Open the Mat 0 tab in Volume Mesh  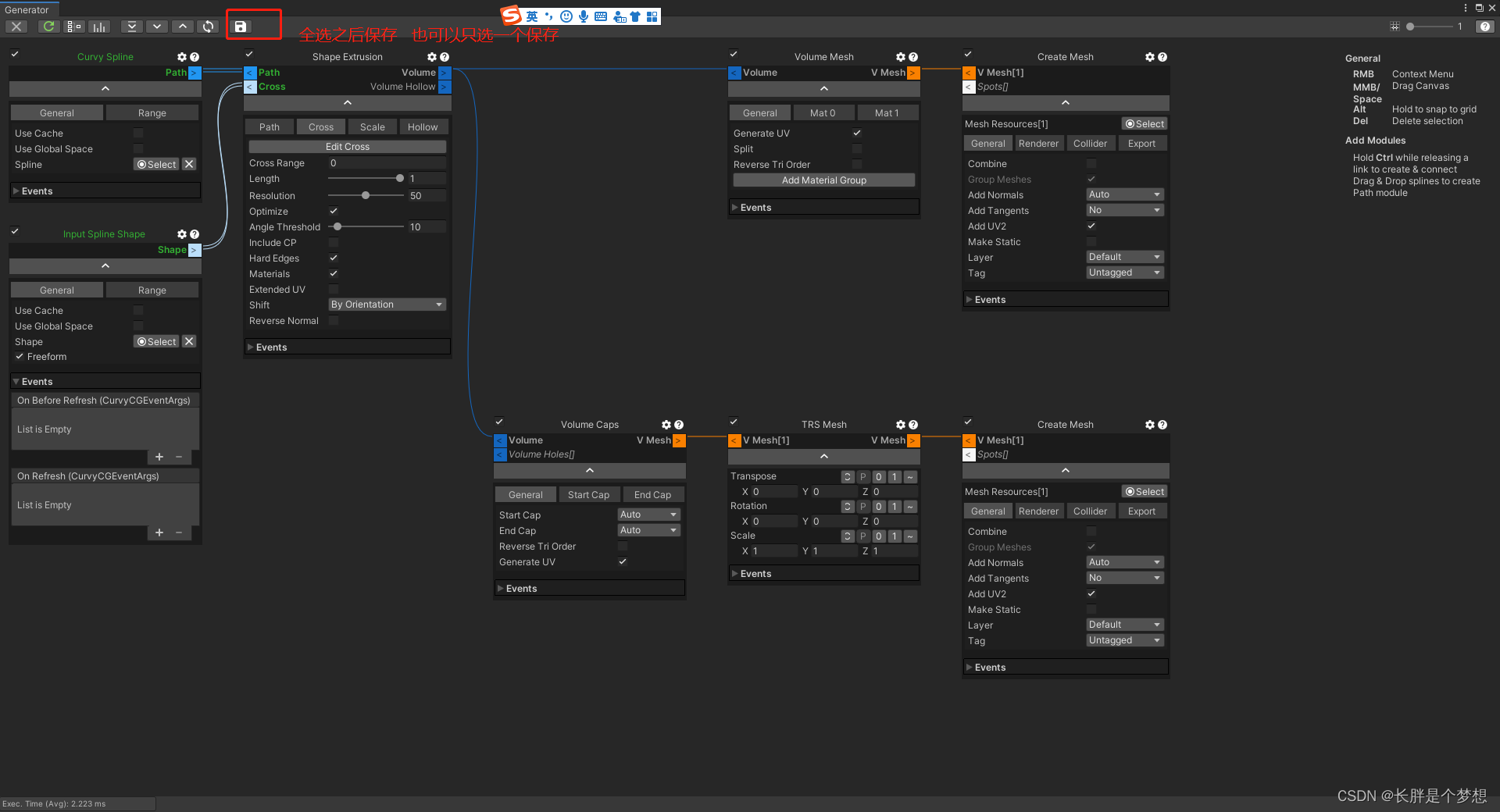[823, 112]
